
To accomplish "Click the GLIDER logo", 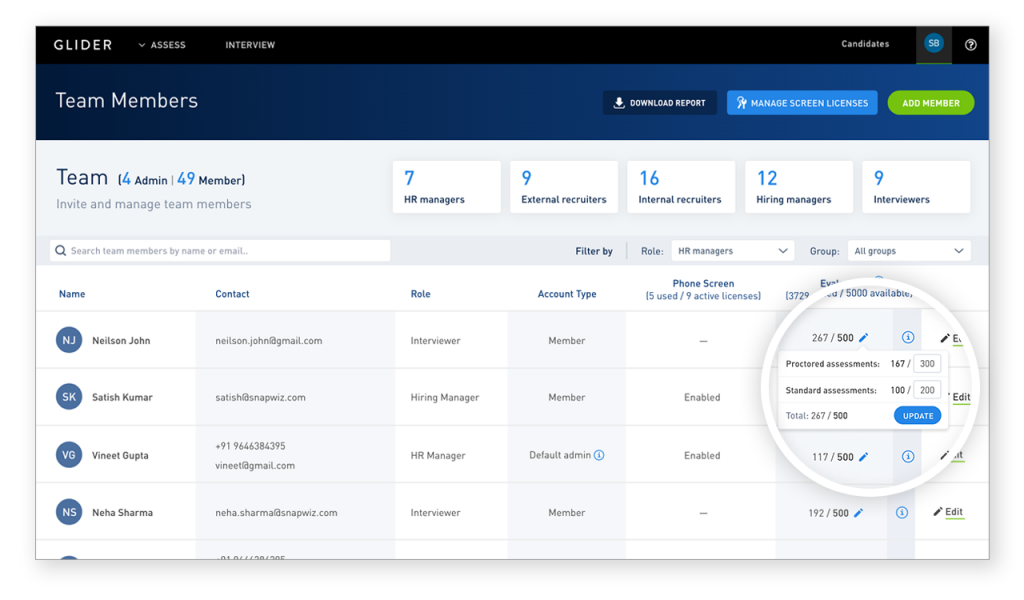I will pyautogui.click(x=83, y=45).
